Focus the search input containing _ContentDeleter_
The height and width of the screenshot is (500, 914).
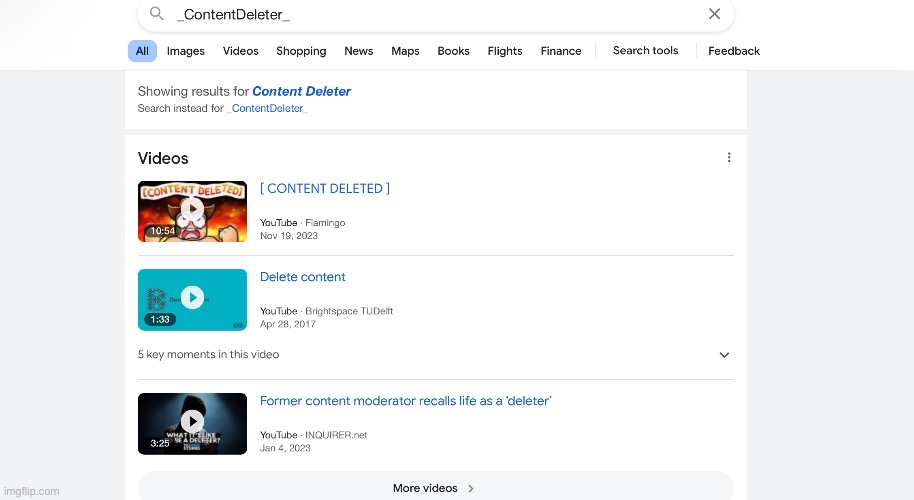pos(437,15)
